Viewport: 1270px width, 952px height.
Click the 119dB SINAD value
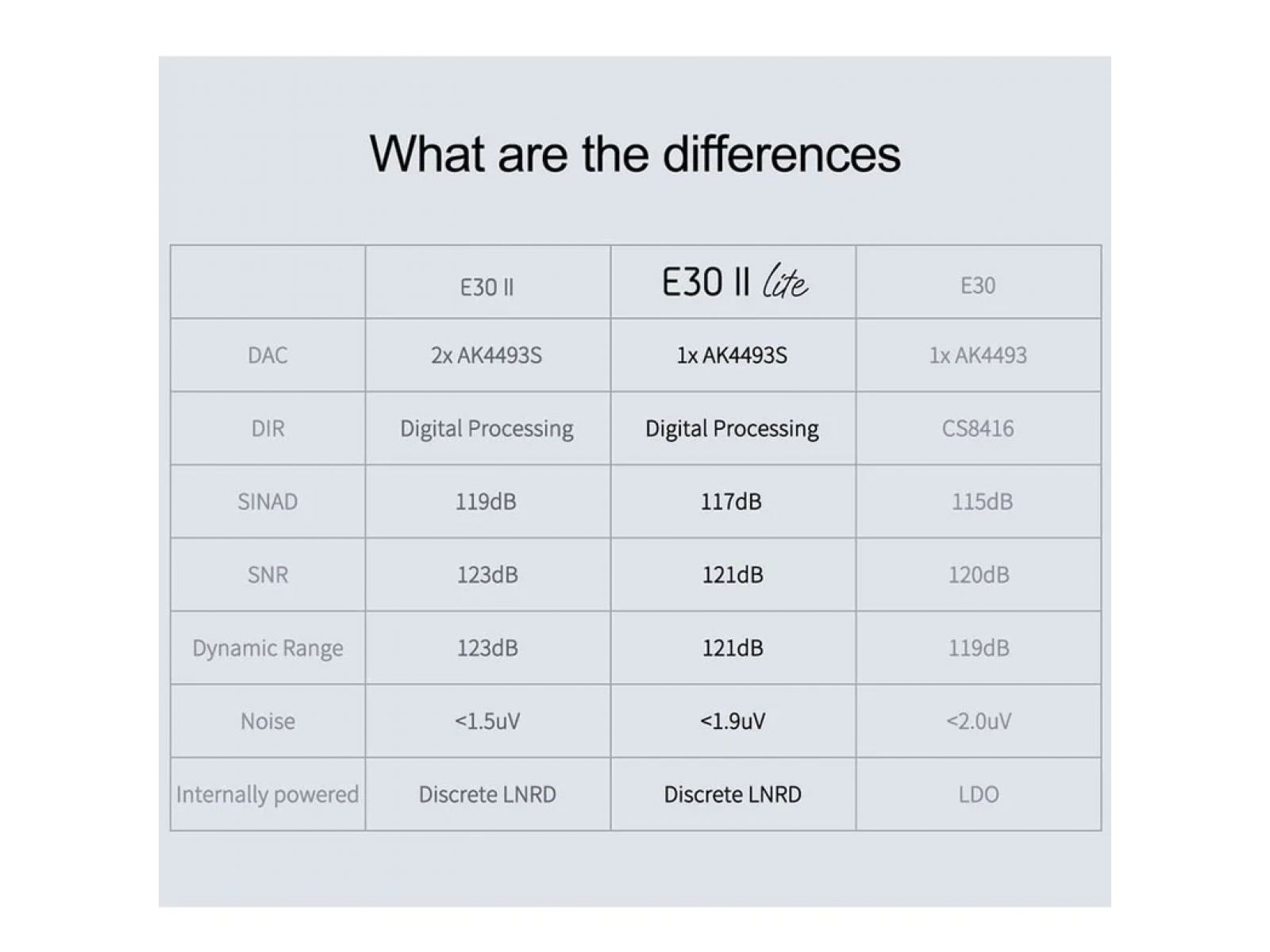486,501
